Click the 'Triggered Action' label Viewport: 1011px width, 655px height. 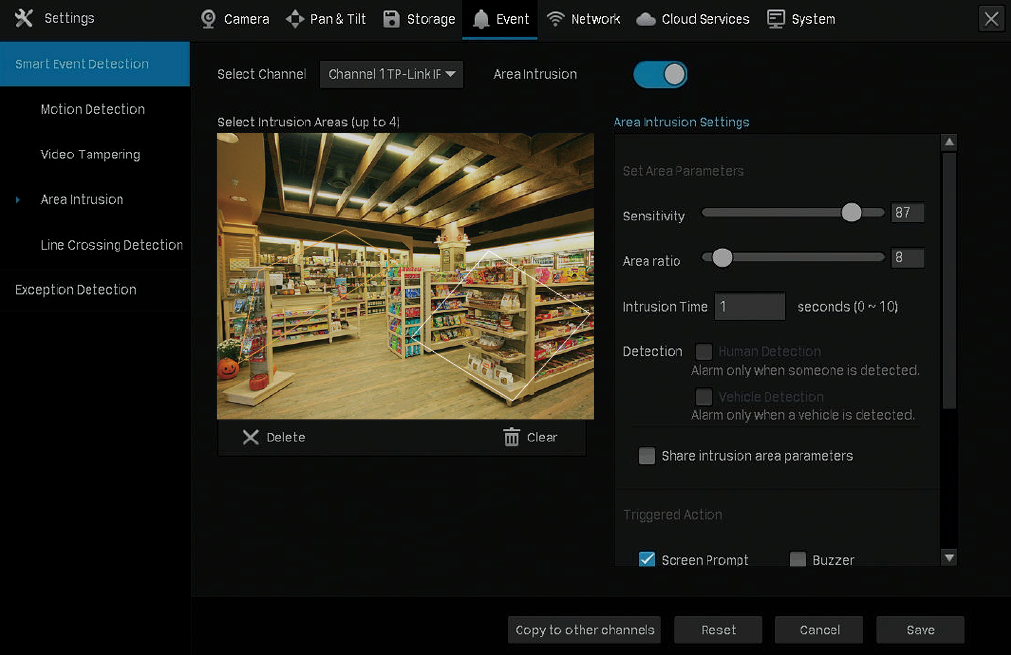pos(672,514)
